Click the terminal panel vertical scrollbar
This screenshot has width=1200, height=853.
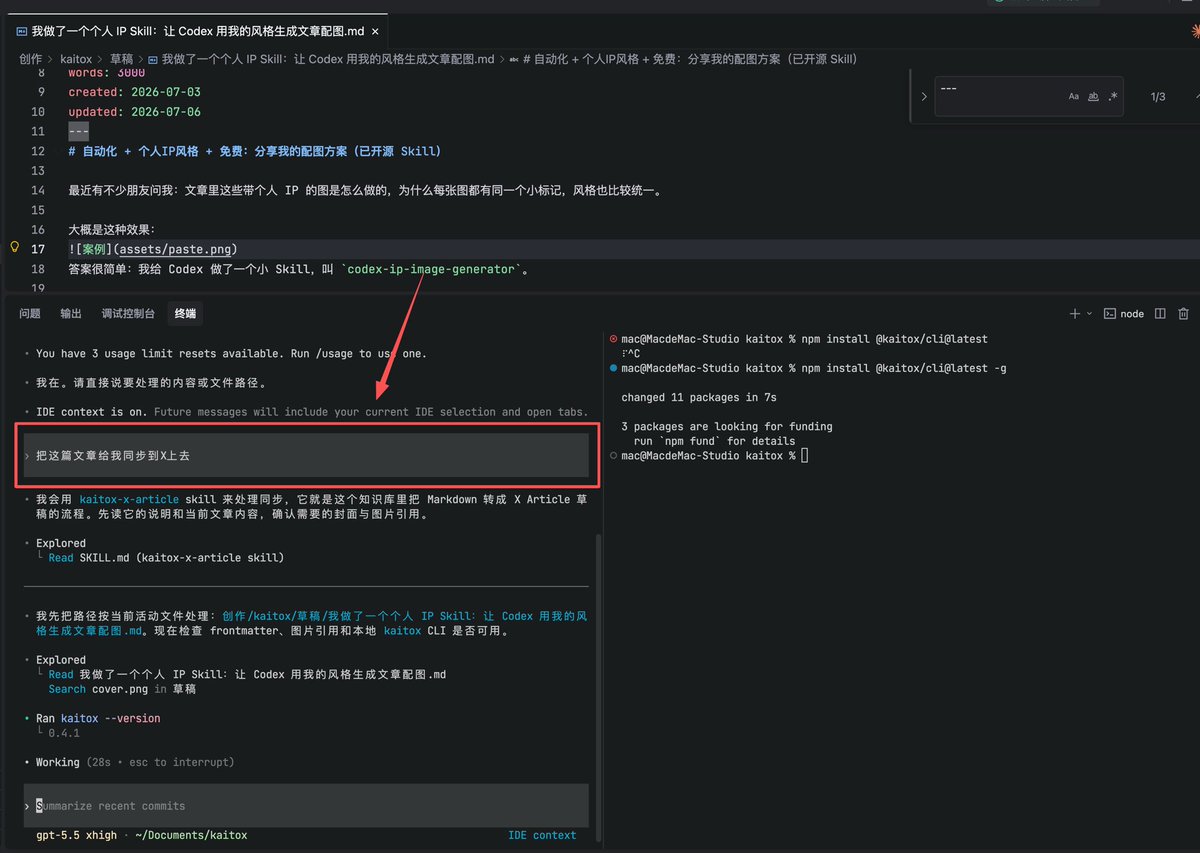pos(596,690)
